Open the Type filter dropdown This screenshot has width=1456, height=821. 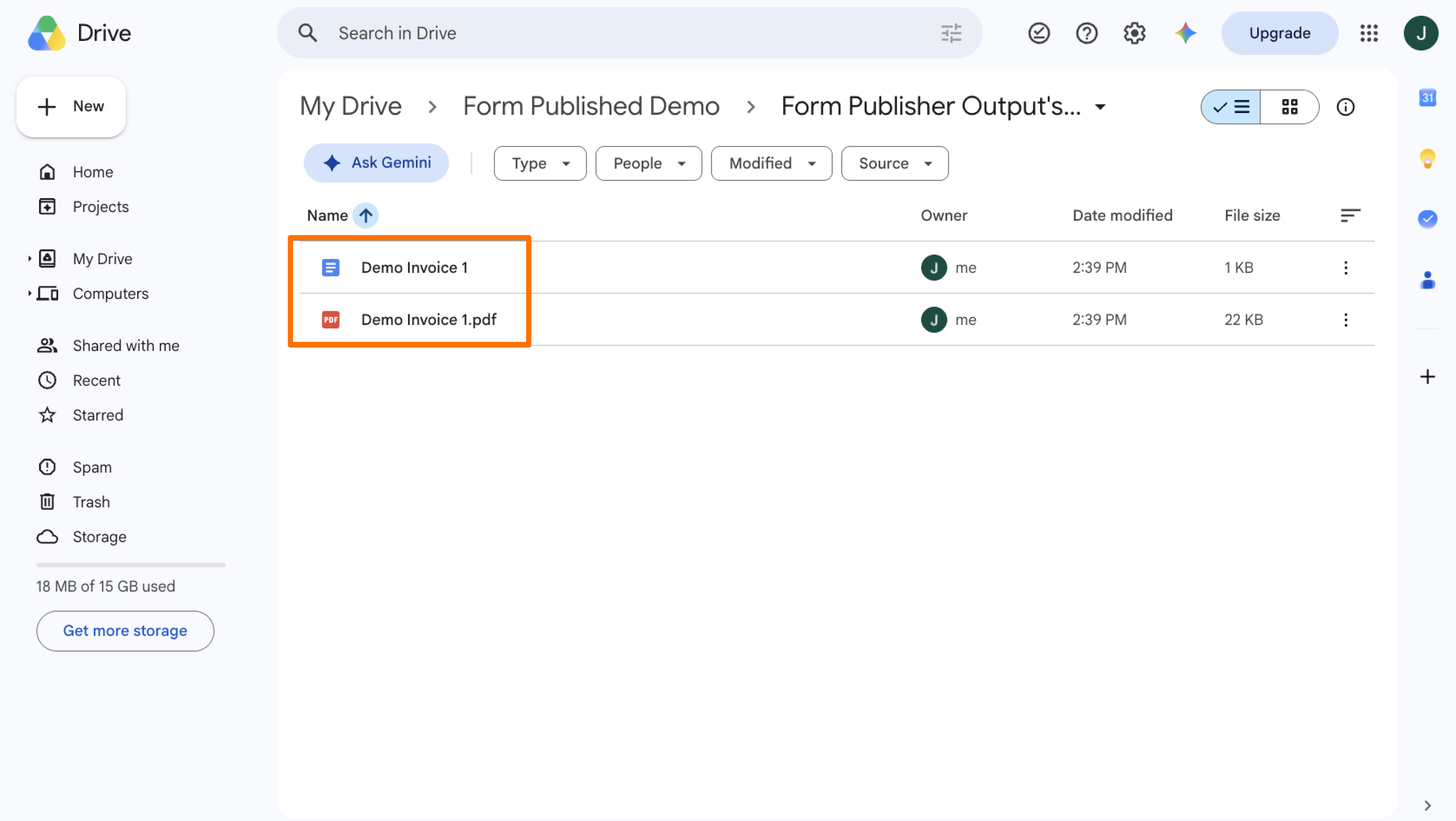(540, 163)
